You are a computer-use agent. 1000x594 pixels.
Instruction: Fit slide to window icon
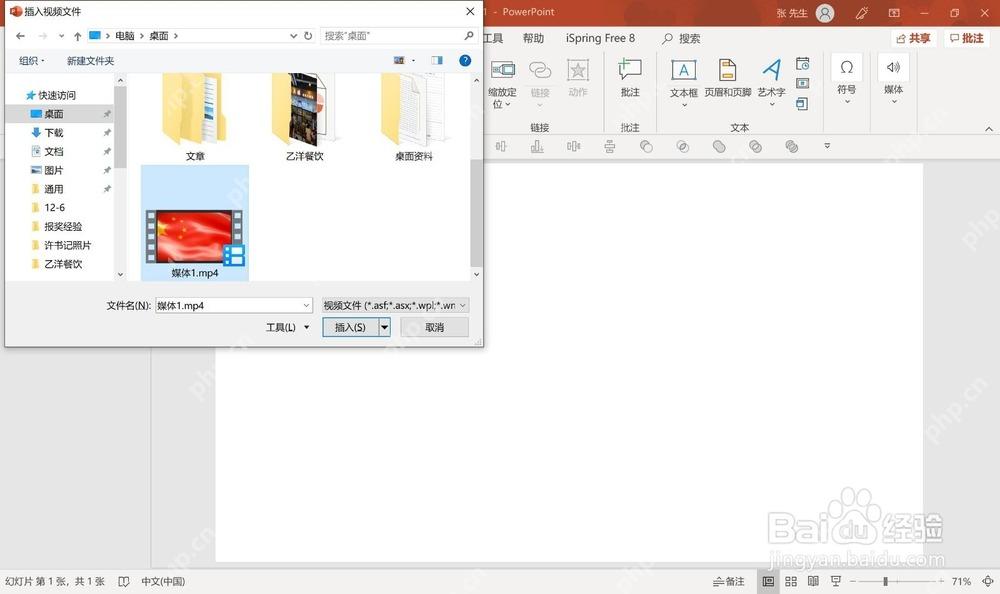987,581
